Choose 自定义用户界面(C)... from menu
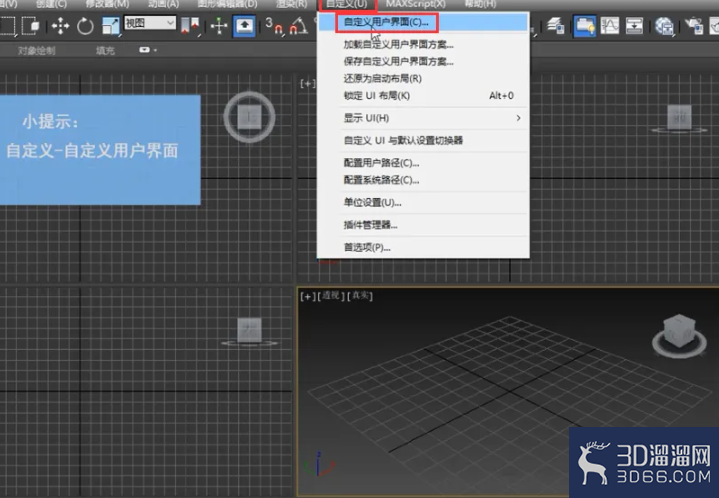Viewport: 719px width, 498px height. tap(423, 22)
